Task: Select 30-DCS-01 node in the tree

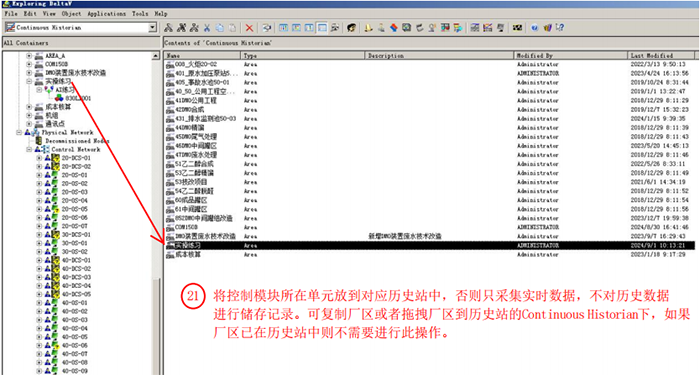Action: point(76,235)
